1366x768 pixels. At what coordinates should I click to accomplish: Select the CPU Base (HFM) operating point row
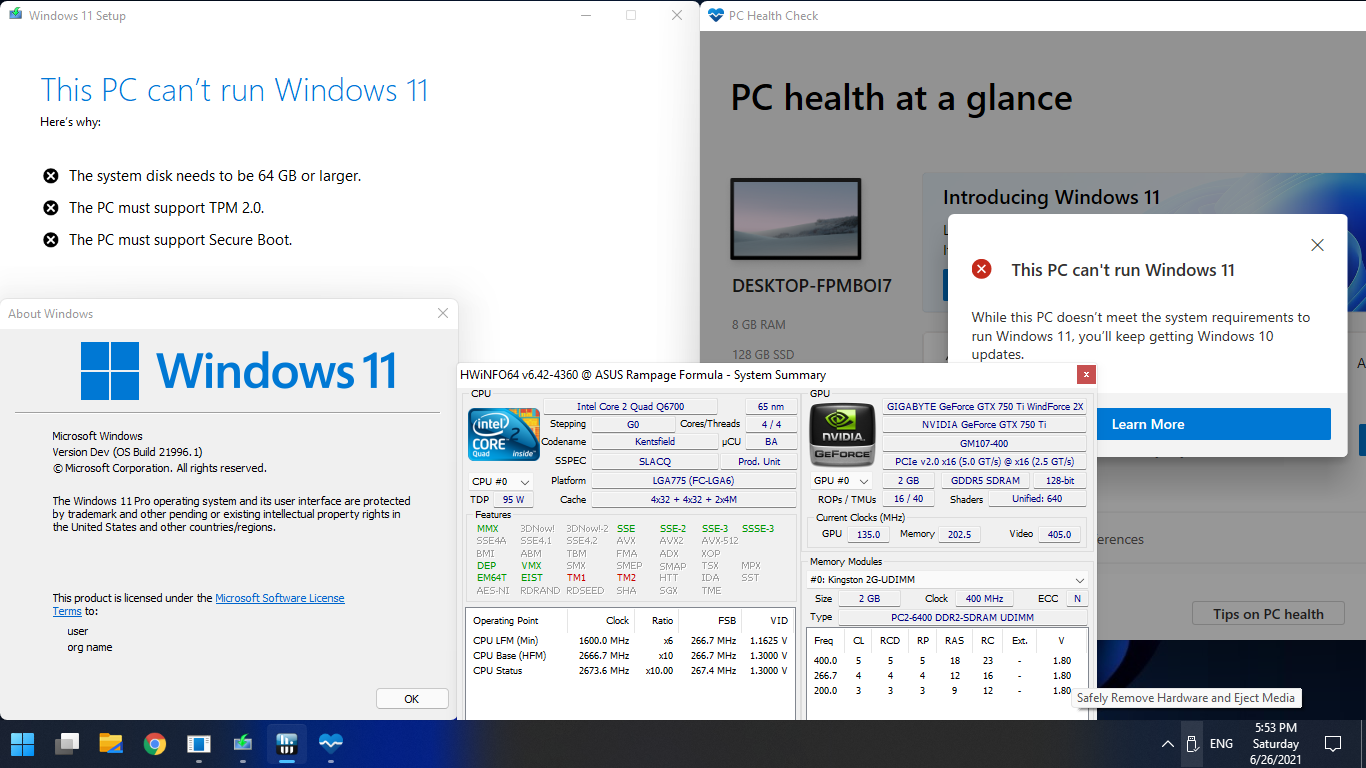630,655
